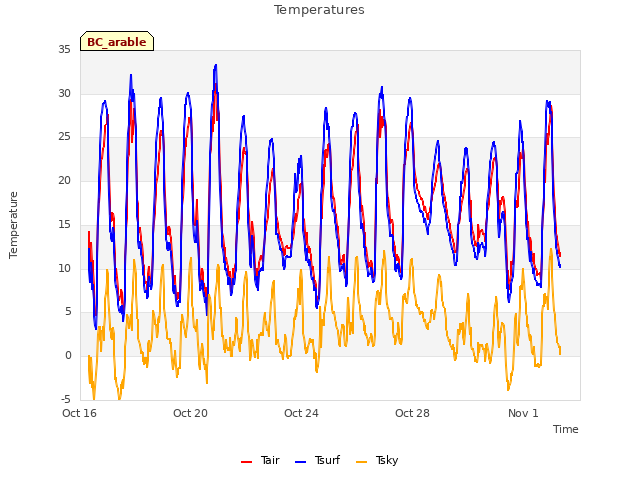Click the Oct 28 x-axis tick label
Image resolution: width=640 pixels, height=480 pixels.
pos(412,413)
